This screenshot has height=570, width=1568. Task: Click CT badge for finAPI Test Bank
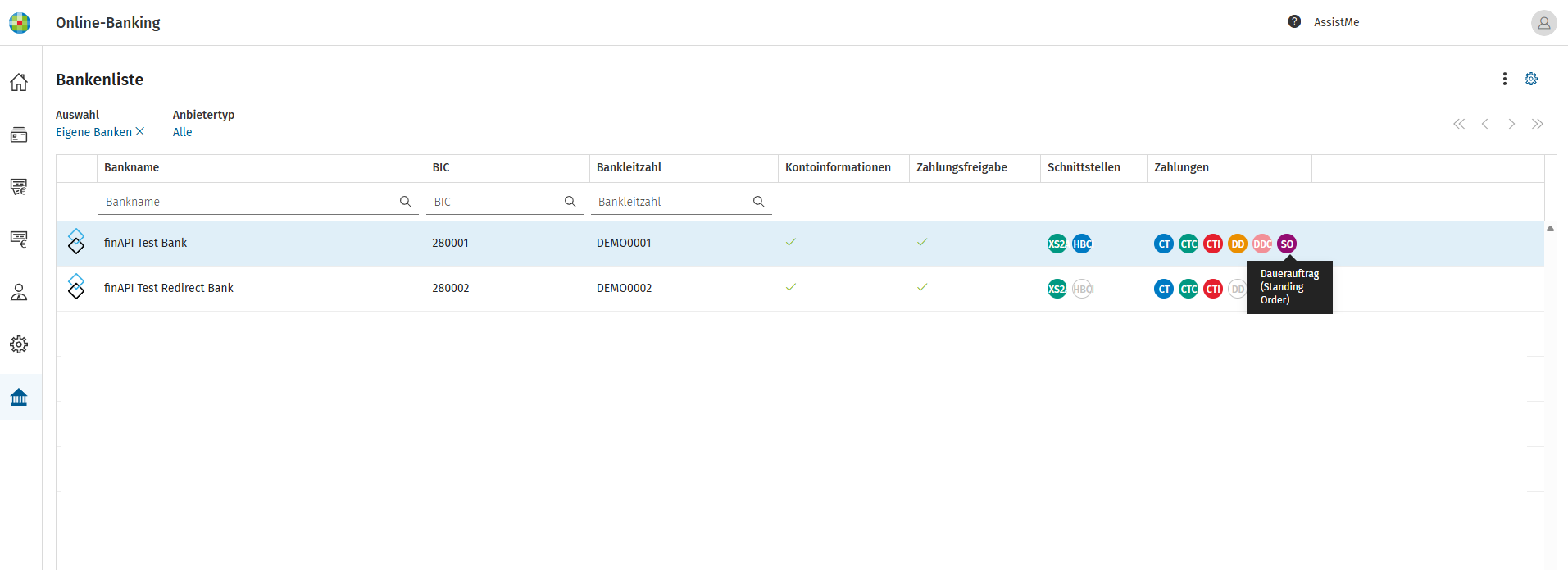click(x=1164, y=244)
